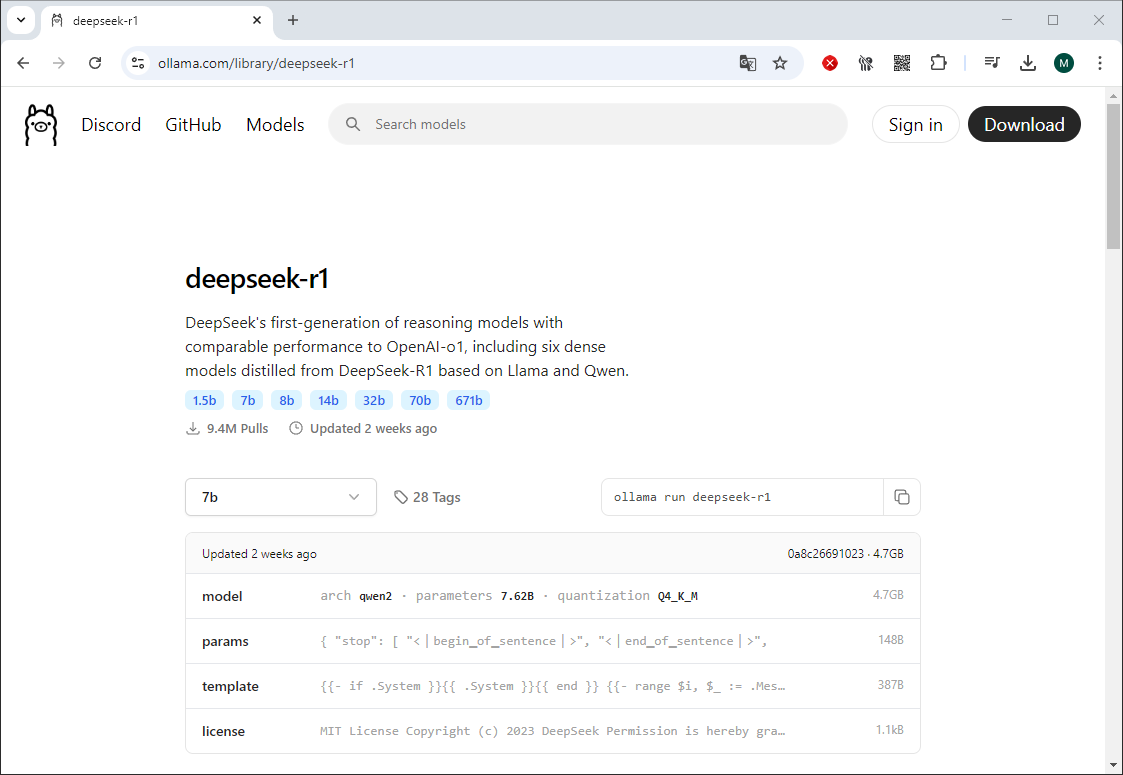The height and width of the screenshot is (775, 1123).
Task: Go to the Models page
Action: [275, 125]
